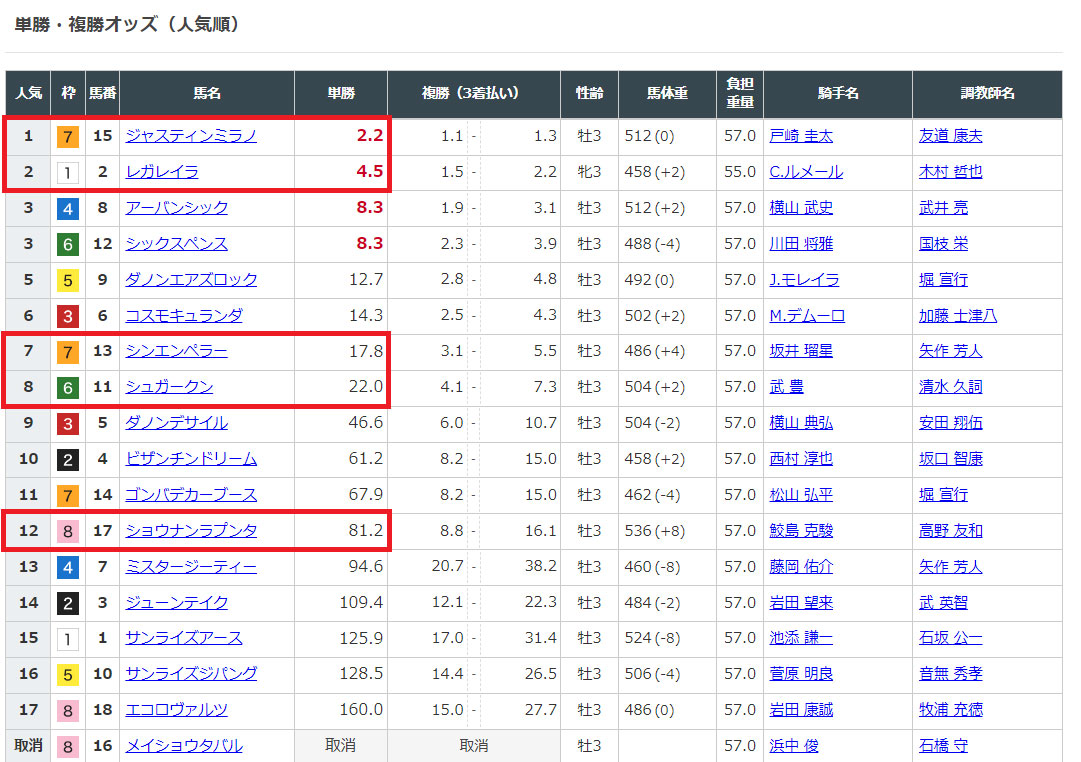Click the レガレイラ horse name link
This screenshot has width=1081, height=762.
click(161, 172)
